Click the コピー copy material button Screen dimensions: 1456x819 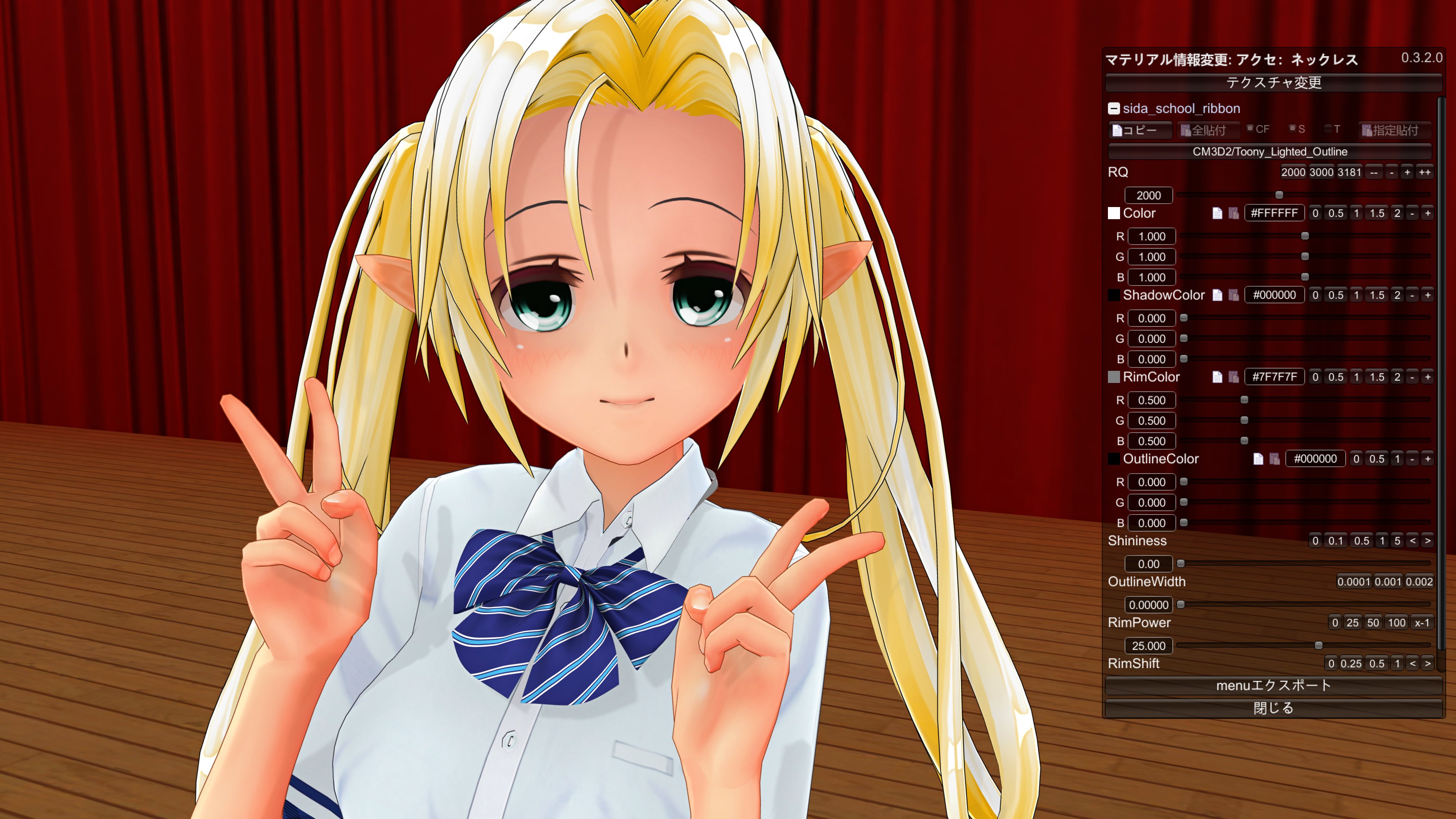point(1139,130)
